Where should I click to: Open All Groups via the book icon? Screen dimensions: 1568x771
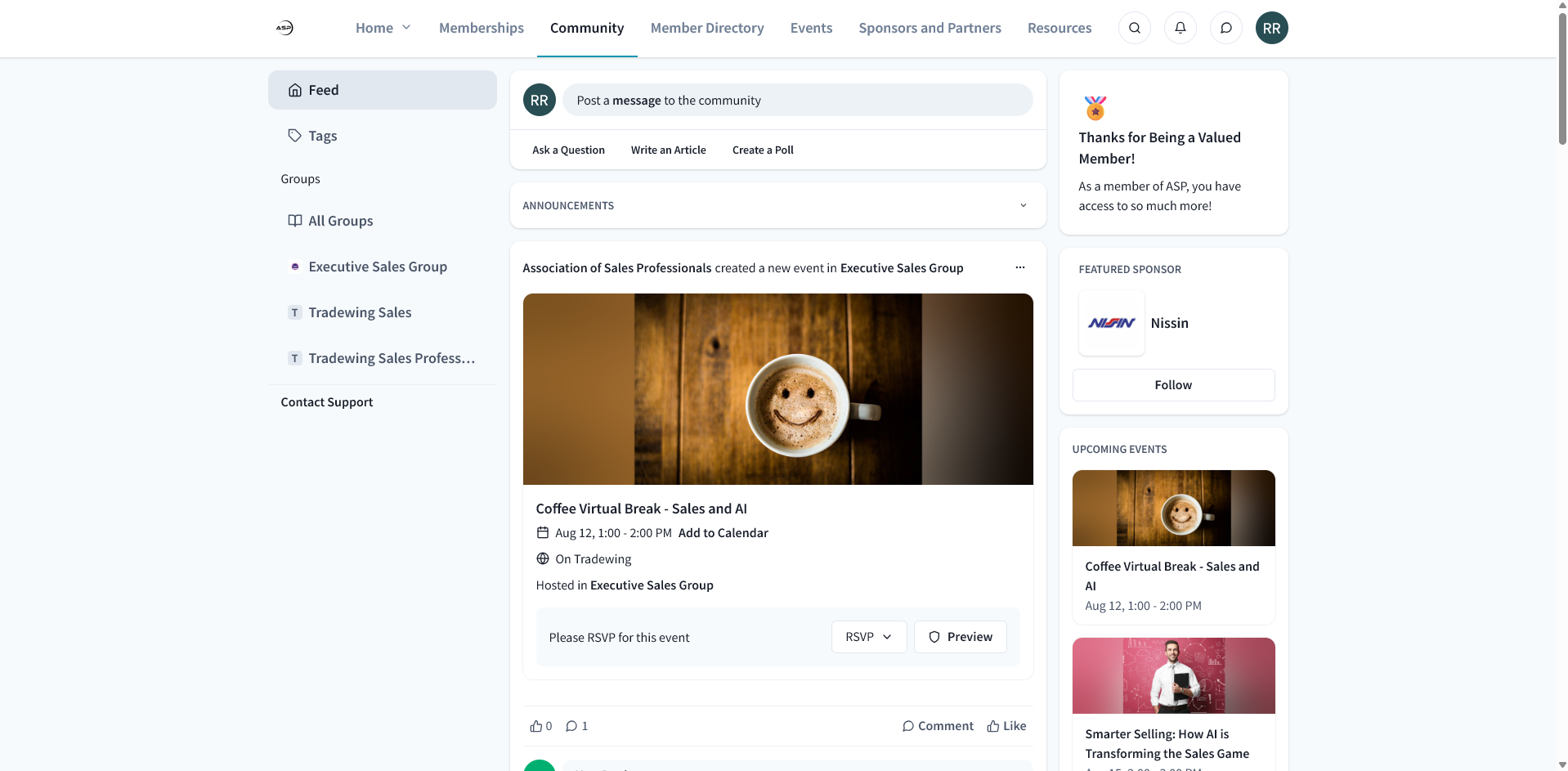pos(294,220)
